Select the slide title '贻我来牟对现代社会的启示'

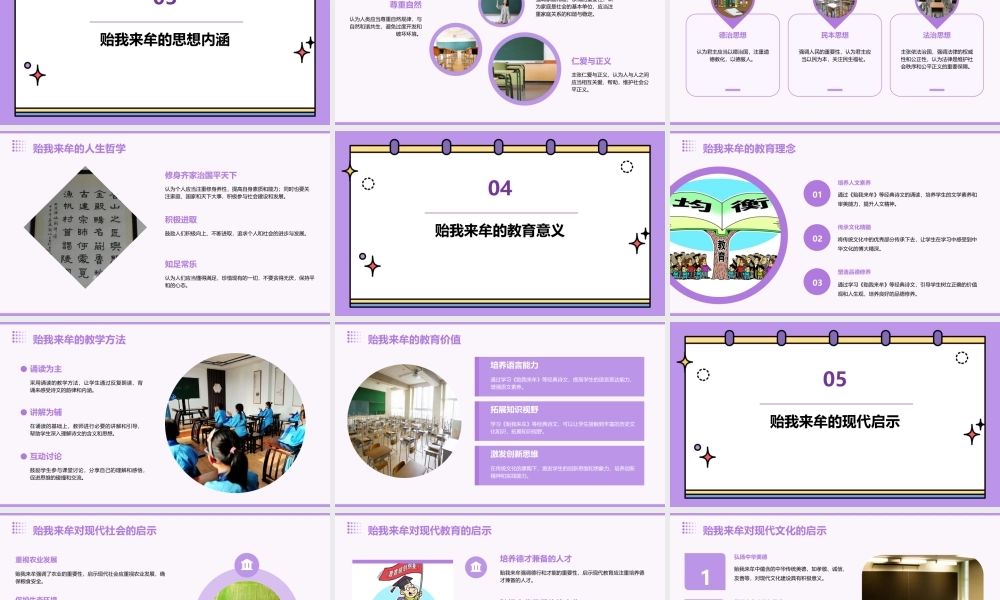click(x=94, y=530)
